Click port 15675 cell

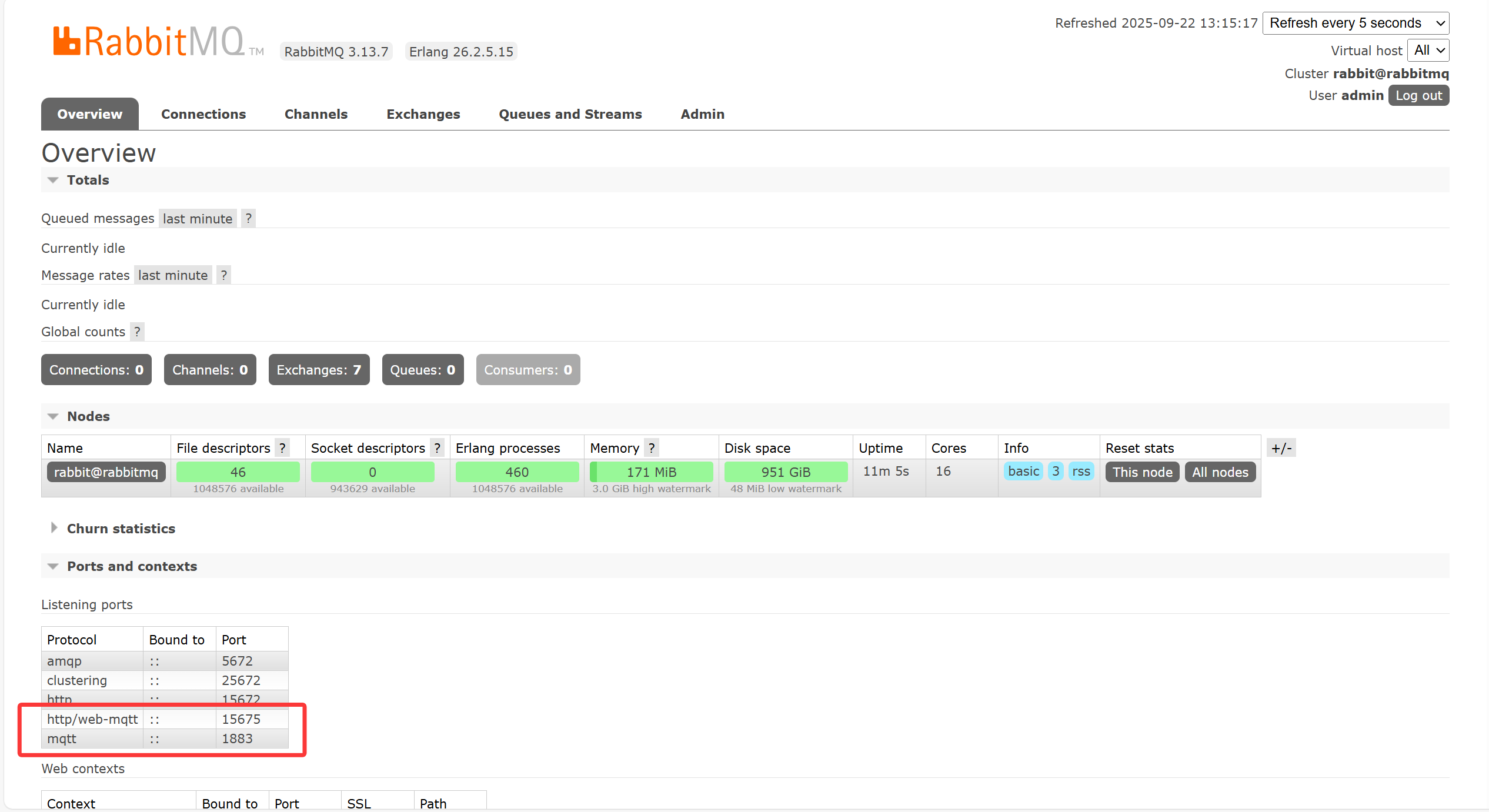(x=252, y=719)
